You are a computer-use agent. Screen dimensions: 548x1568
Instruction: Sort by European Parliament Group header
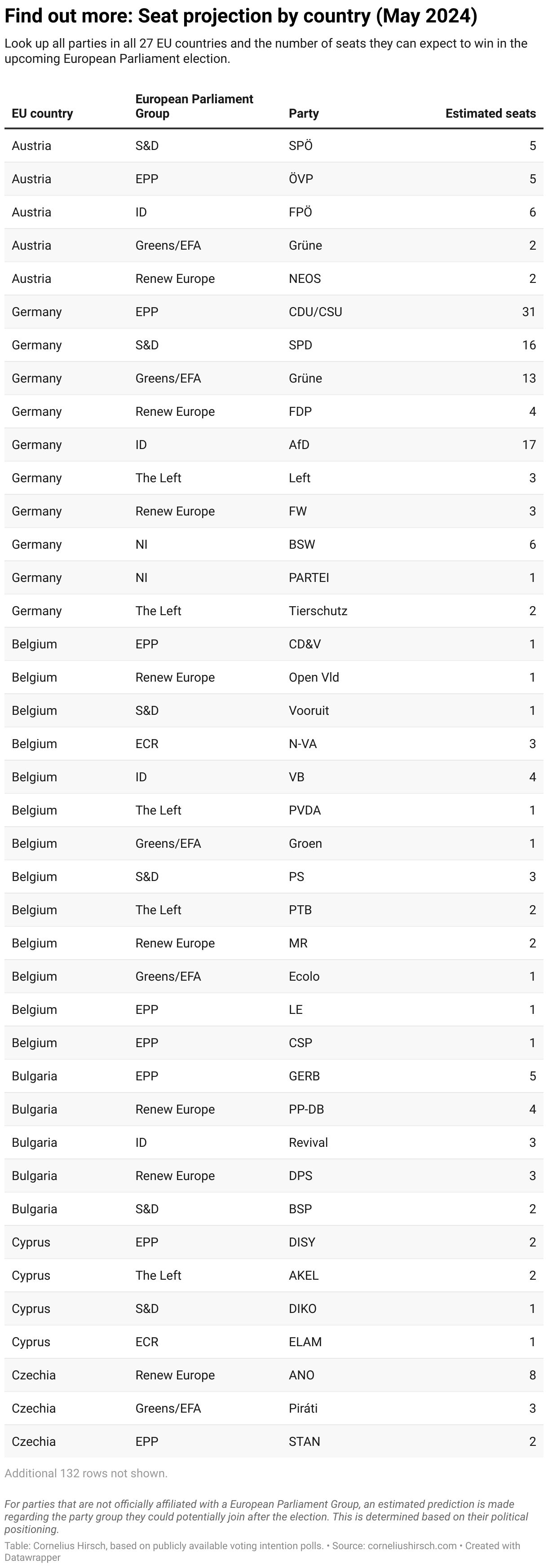[194, 106]
